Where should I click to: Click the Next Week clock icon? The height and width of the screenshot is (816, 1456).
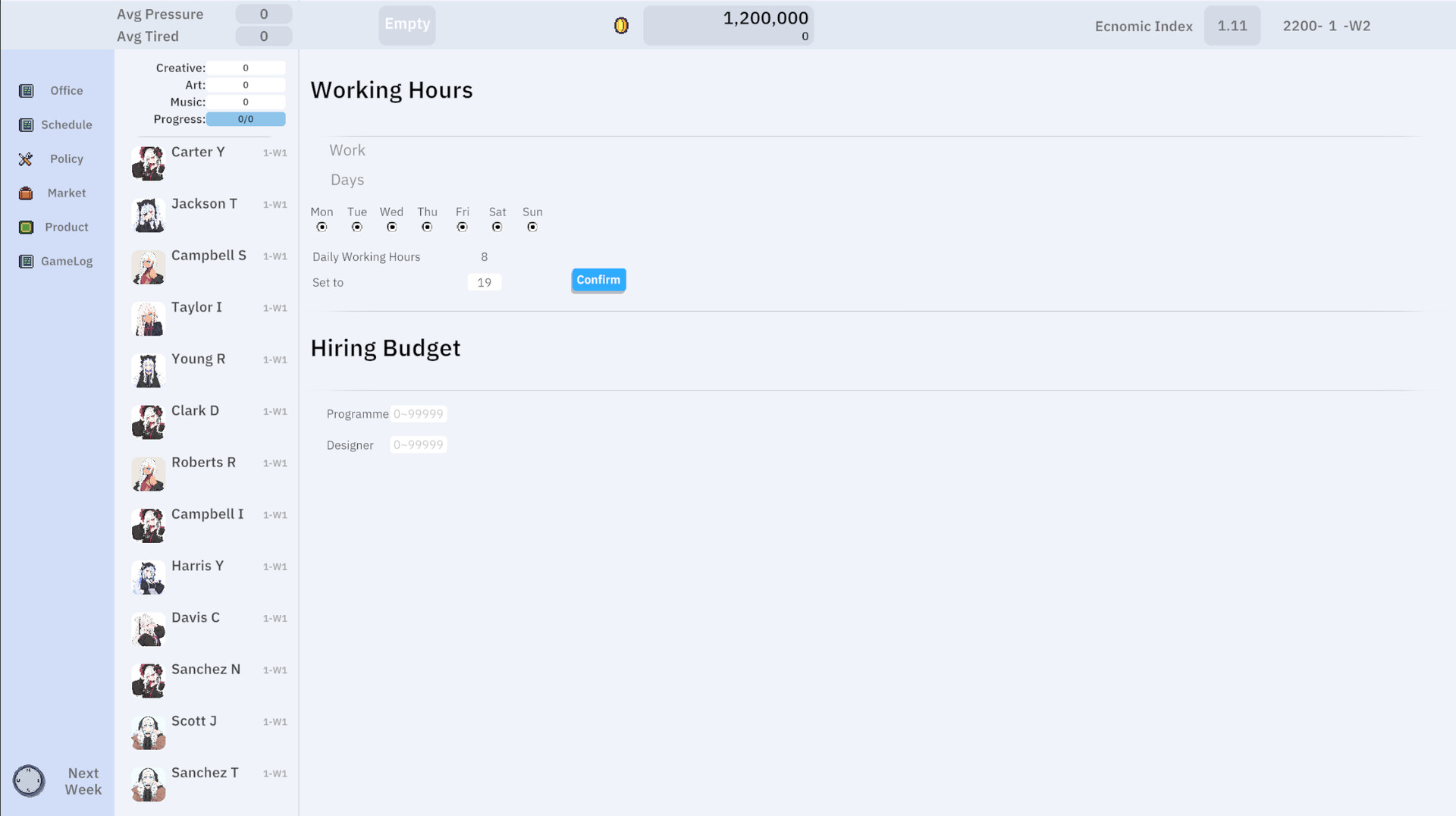pyautogui.click(x=29, y=780)
